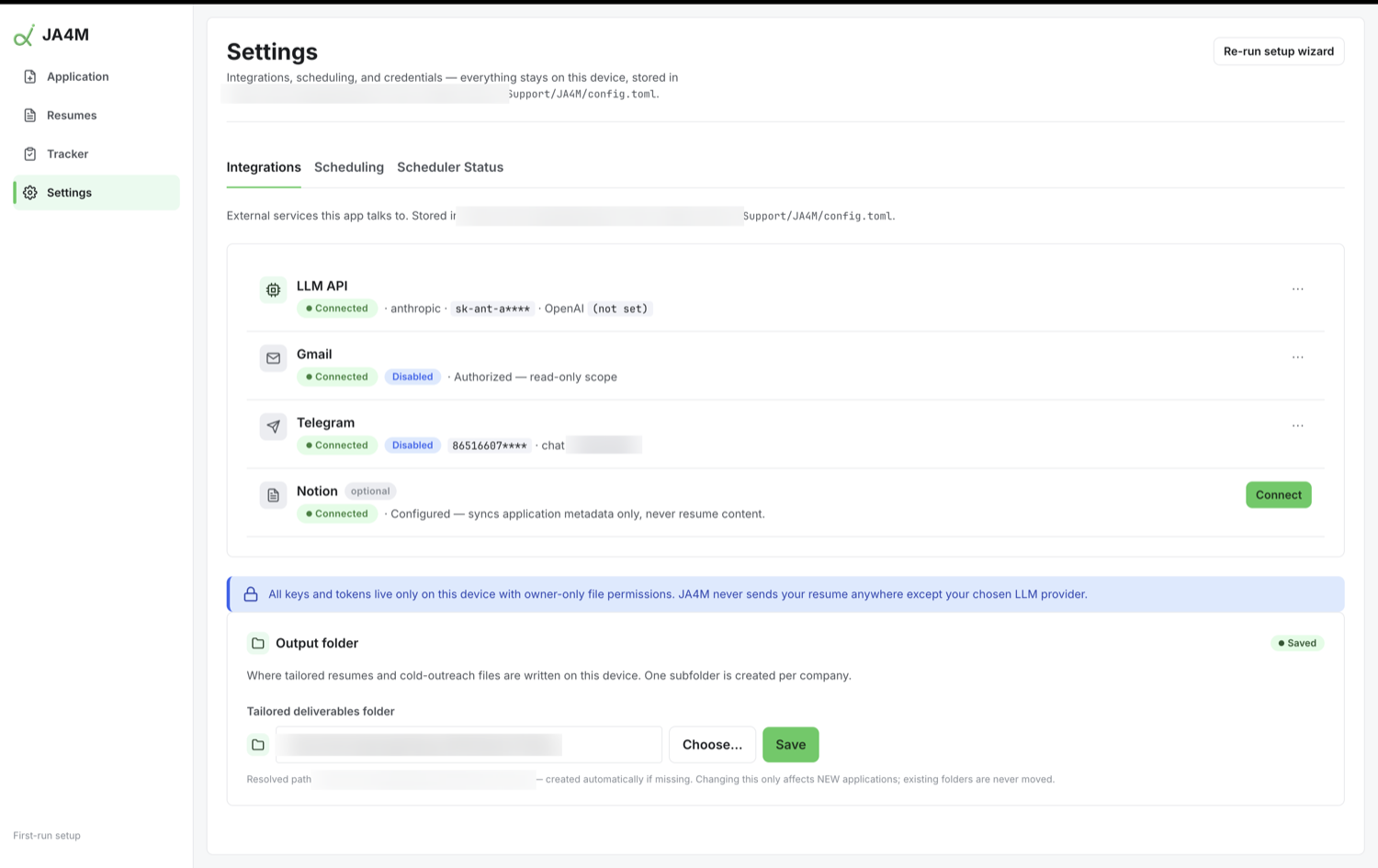Click the JA4M logo icon
1378x868 pixels.
[x=24, y=35]
